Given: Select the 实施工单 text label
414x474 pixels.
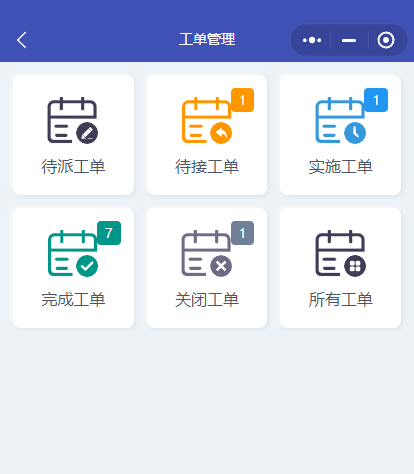Looking at the screenshot, I should click(341, 167).
